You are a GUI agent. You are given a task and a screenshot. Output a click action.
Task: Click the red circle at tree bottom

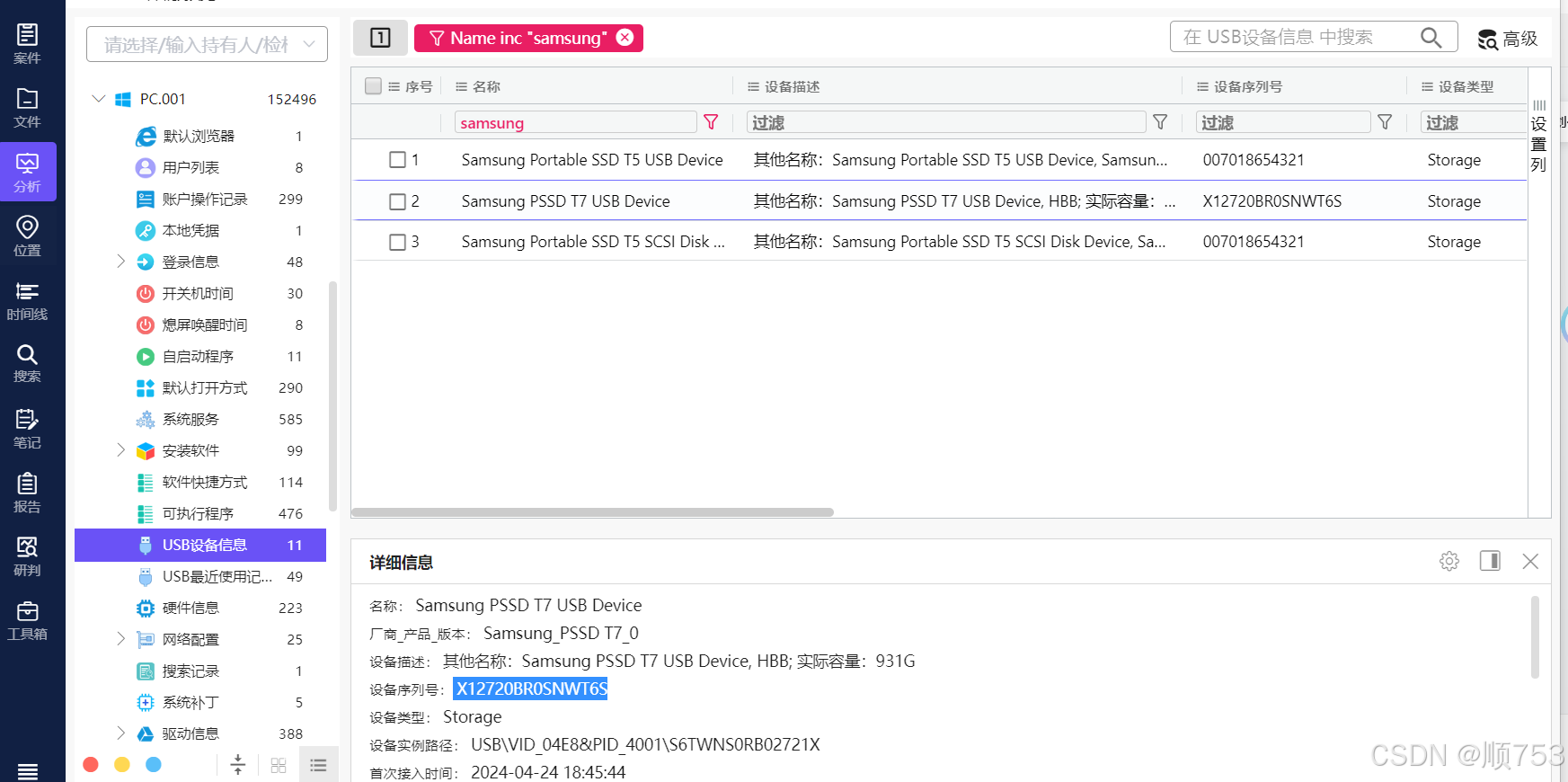[x=91, y=764]
